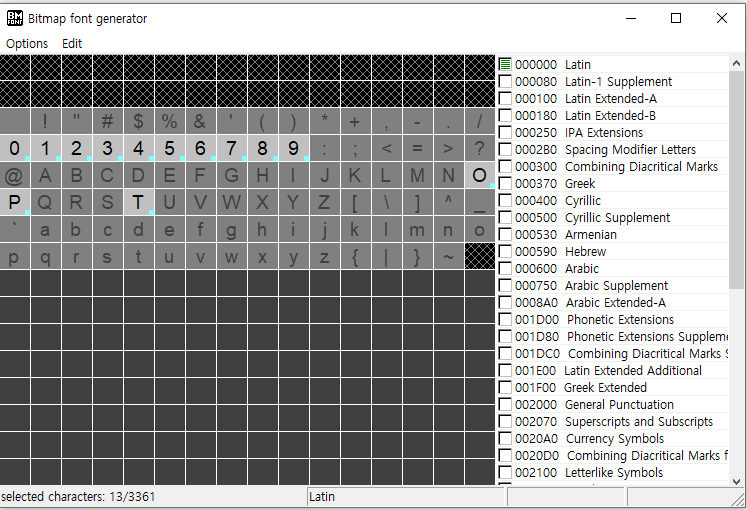The width and height of the screenshot is (747, 510).
Task: Toggle the 000000 Latin checkbox
Action: (x=505, y=64)
